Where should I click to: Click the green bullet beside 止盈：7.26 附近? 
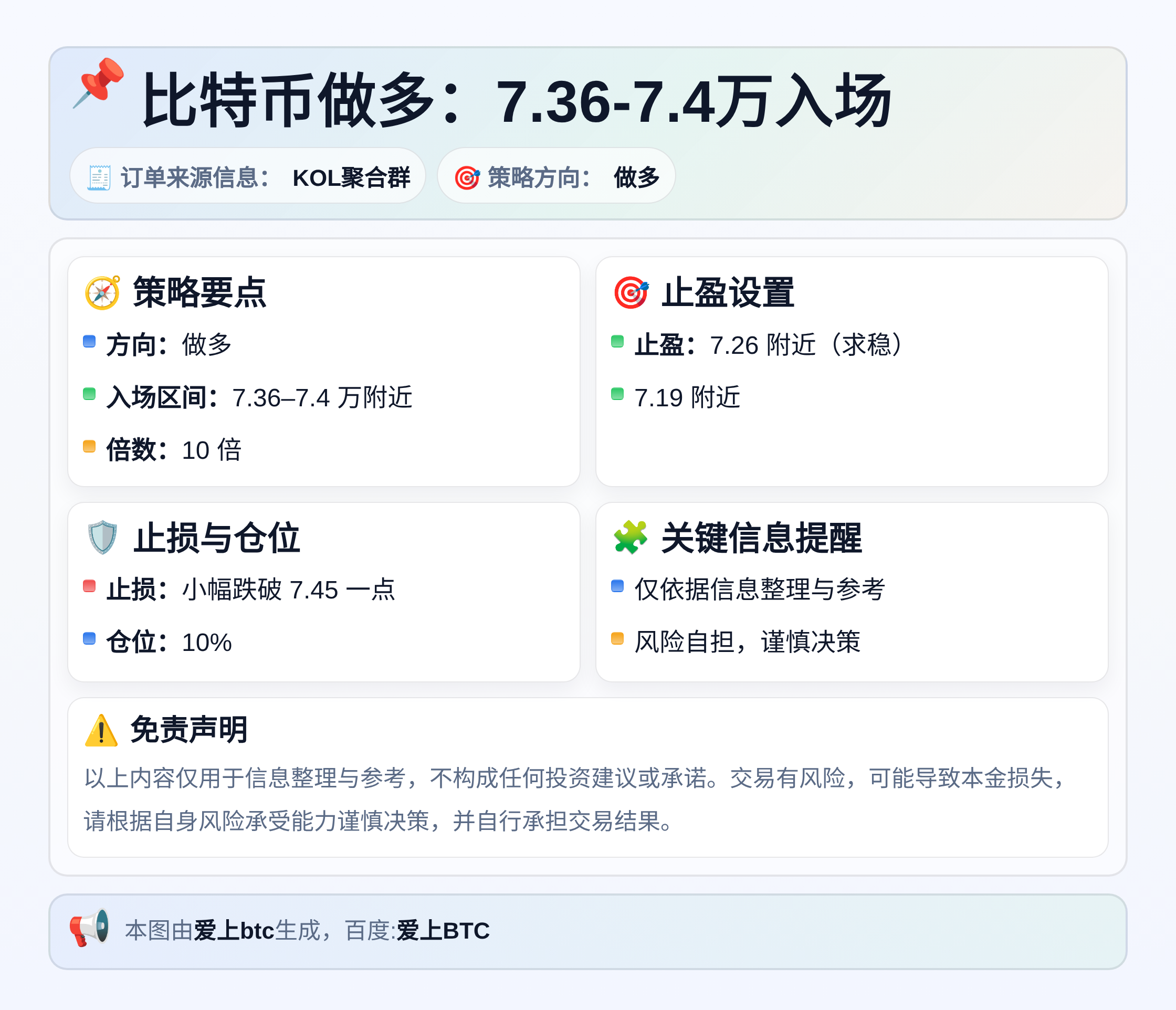tap(617, 341)
